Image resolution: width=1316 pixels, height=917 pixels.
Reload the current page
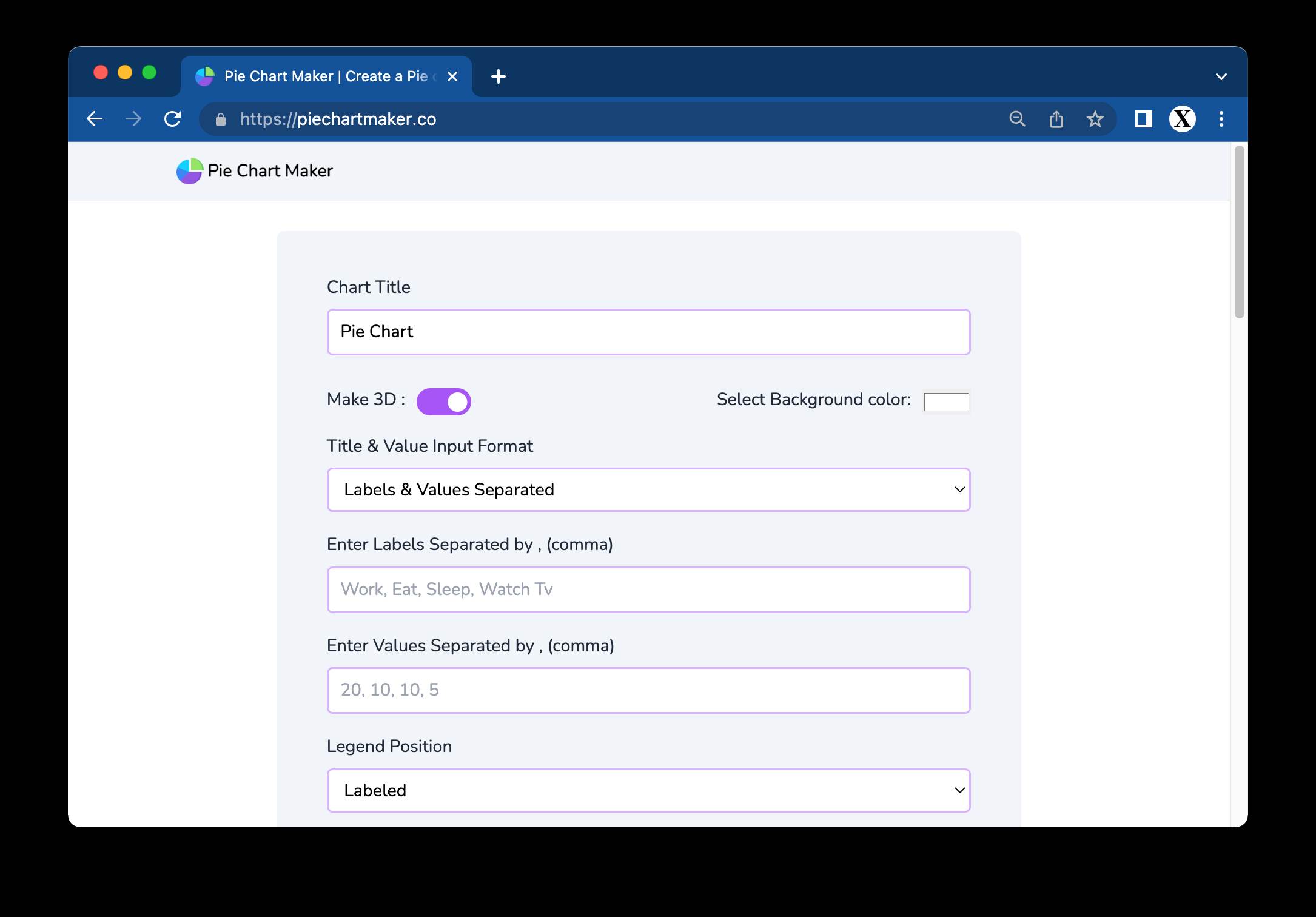[x=173, y=119]
